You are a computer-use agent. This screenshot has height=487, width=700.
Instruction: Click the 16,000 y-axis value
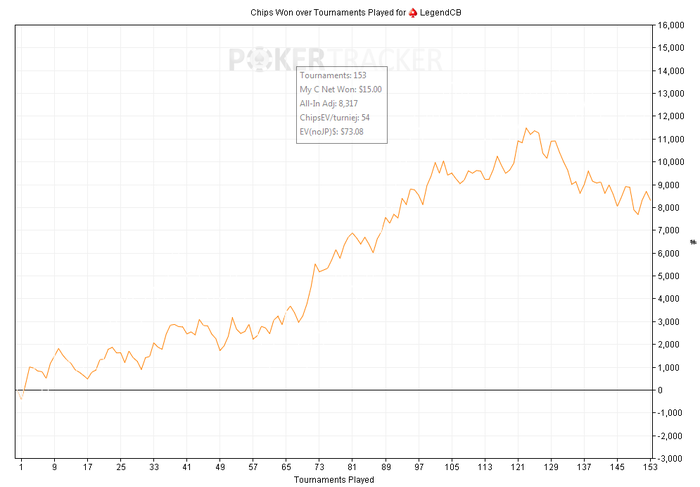(671, 25)
